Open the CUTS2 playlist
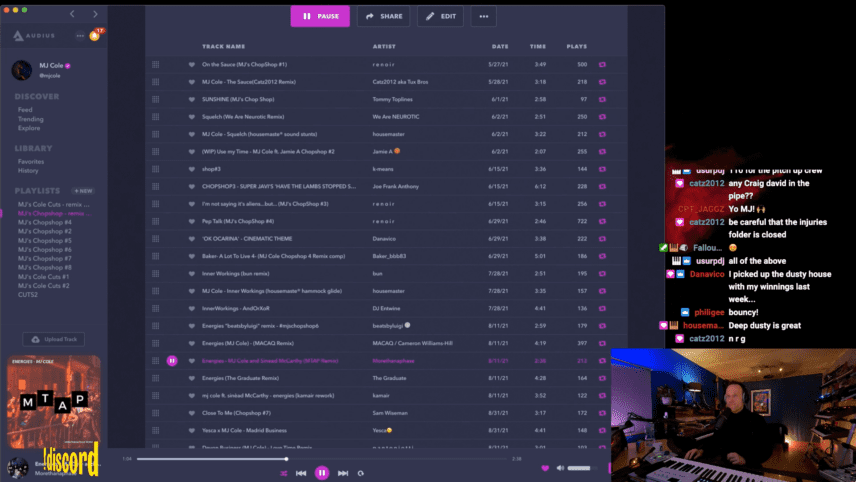 [28, 295]
